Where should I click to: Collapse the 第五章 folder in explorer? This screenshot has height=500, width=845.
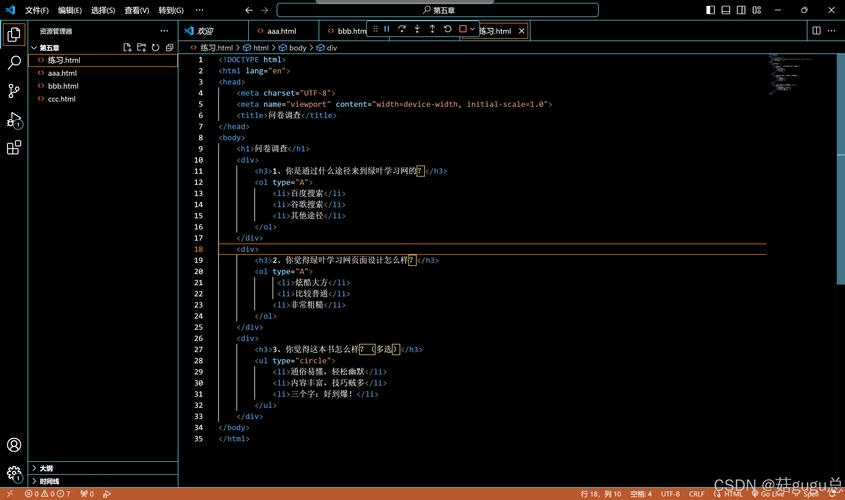[48, 47]
